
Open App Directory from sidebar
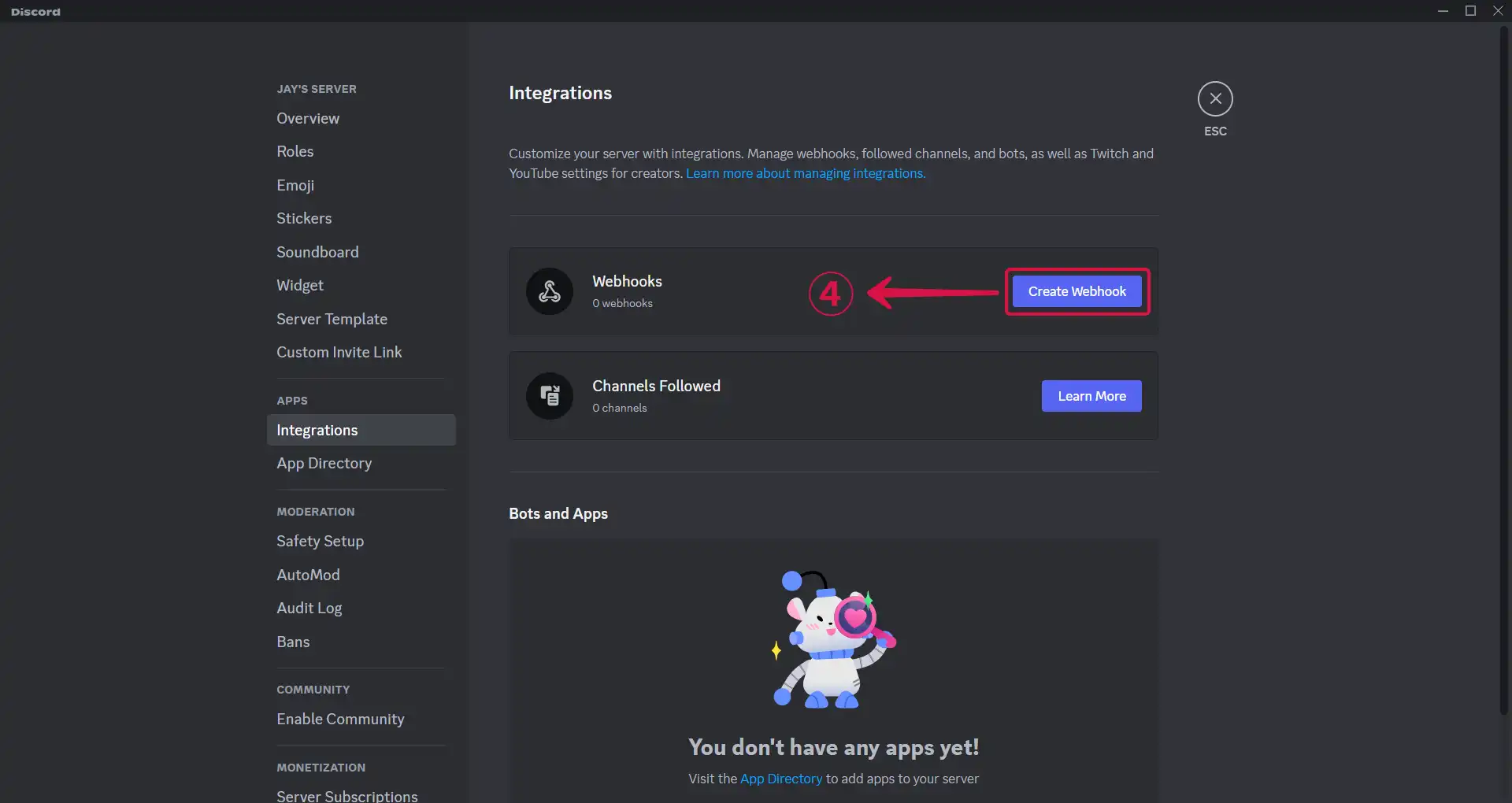click(x=361, y=463)
